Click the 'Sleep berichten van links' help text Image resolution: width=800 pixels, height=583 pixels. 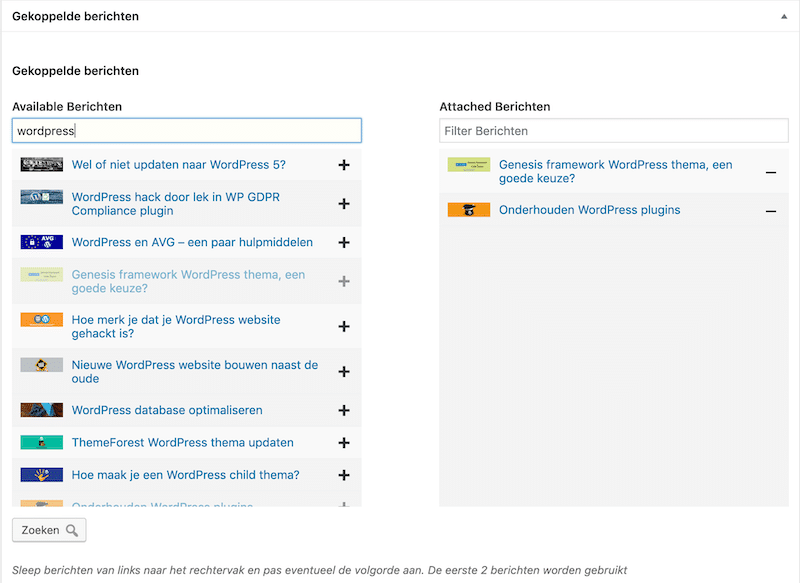(x=319, y=570)
